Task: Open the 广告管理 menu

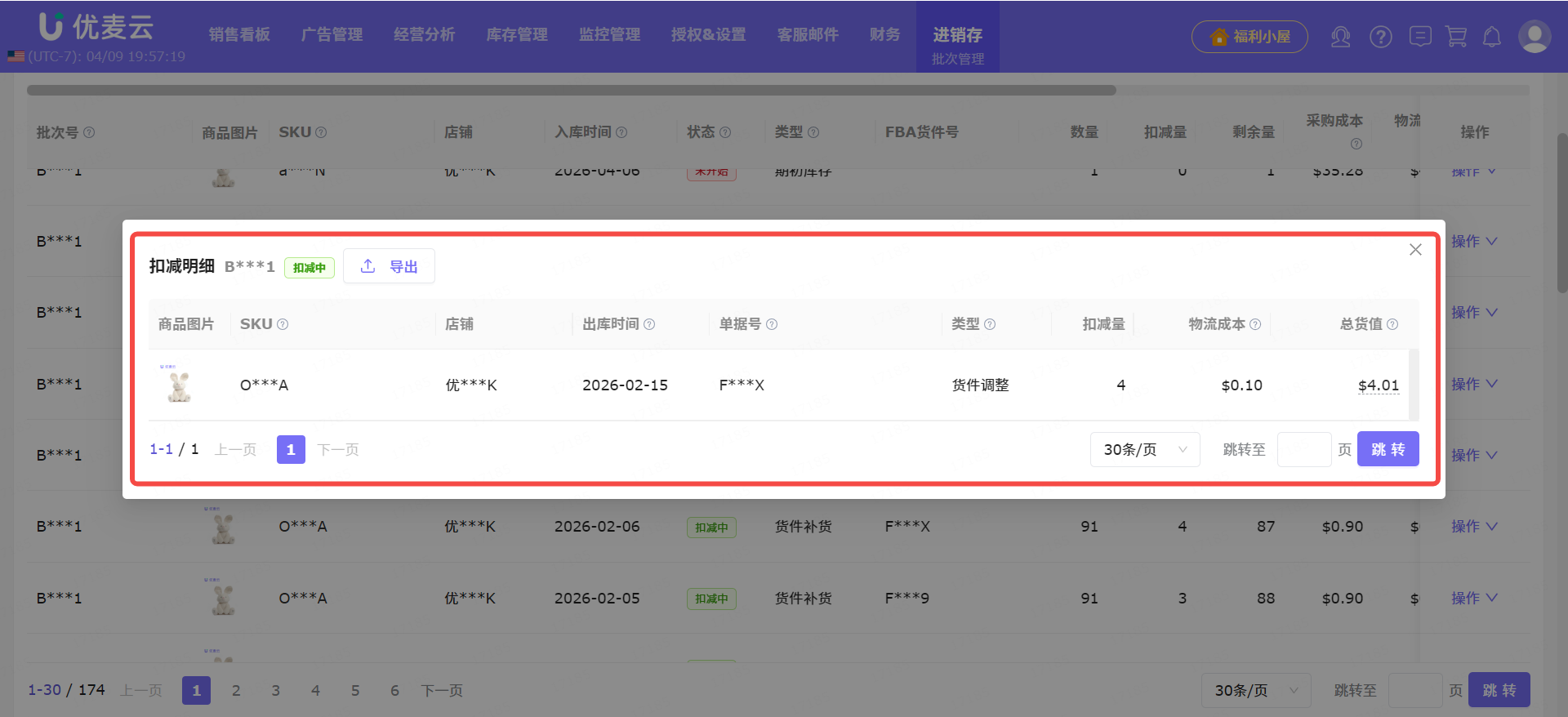Action: pos(332,34)
